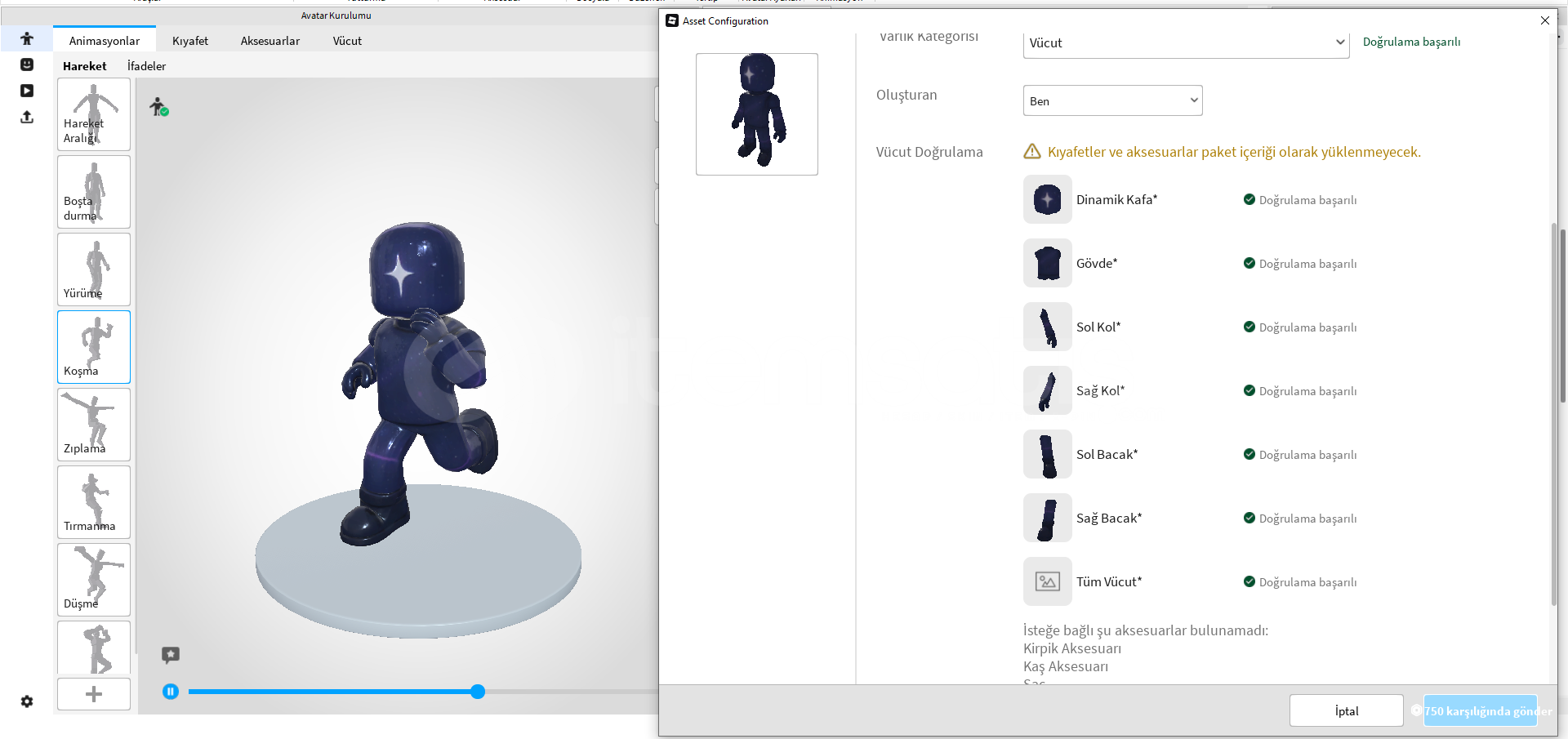Click avatar validation icon in viewport corner

point(158,106)
